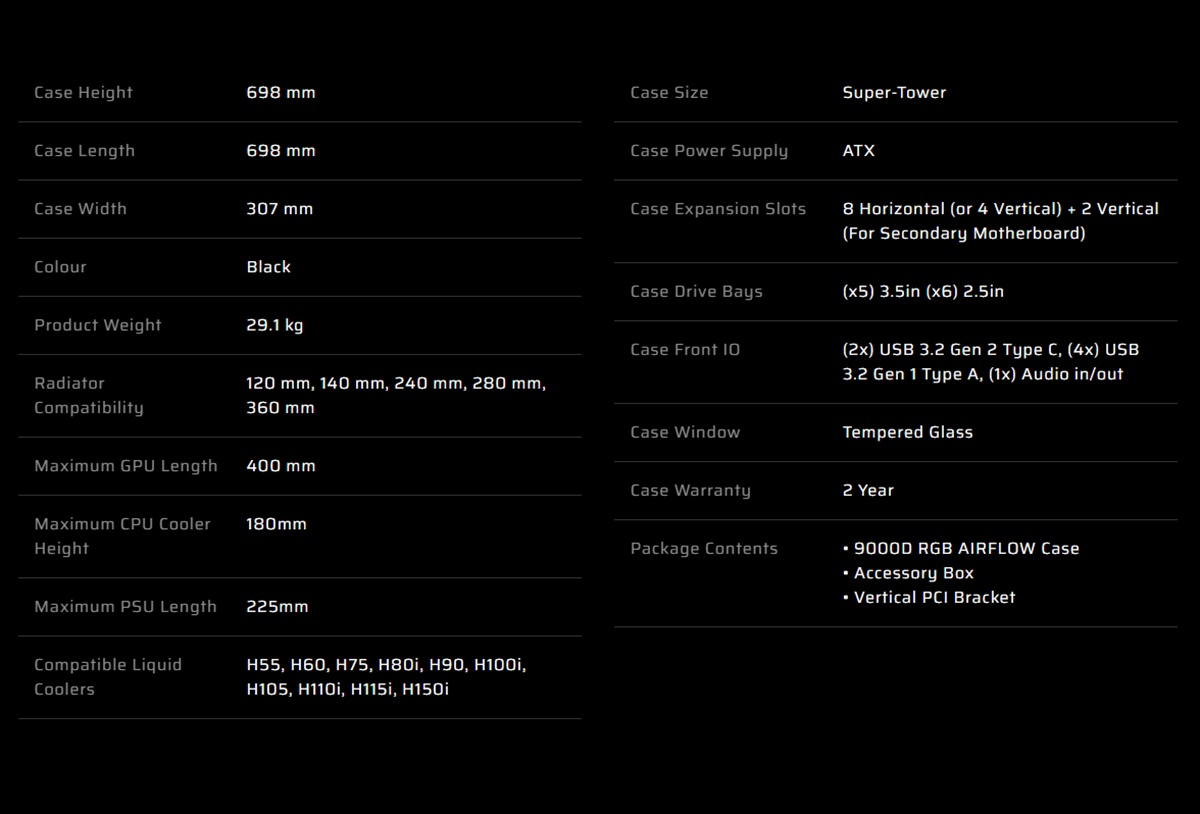Select the 'Product Weight' label
Screen dimensions: 1200x814
(x=98, y=325)
